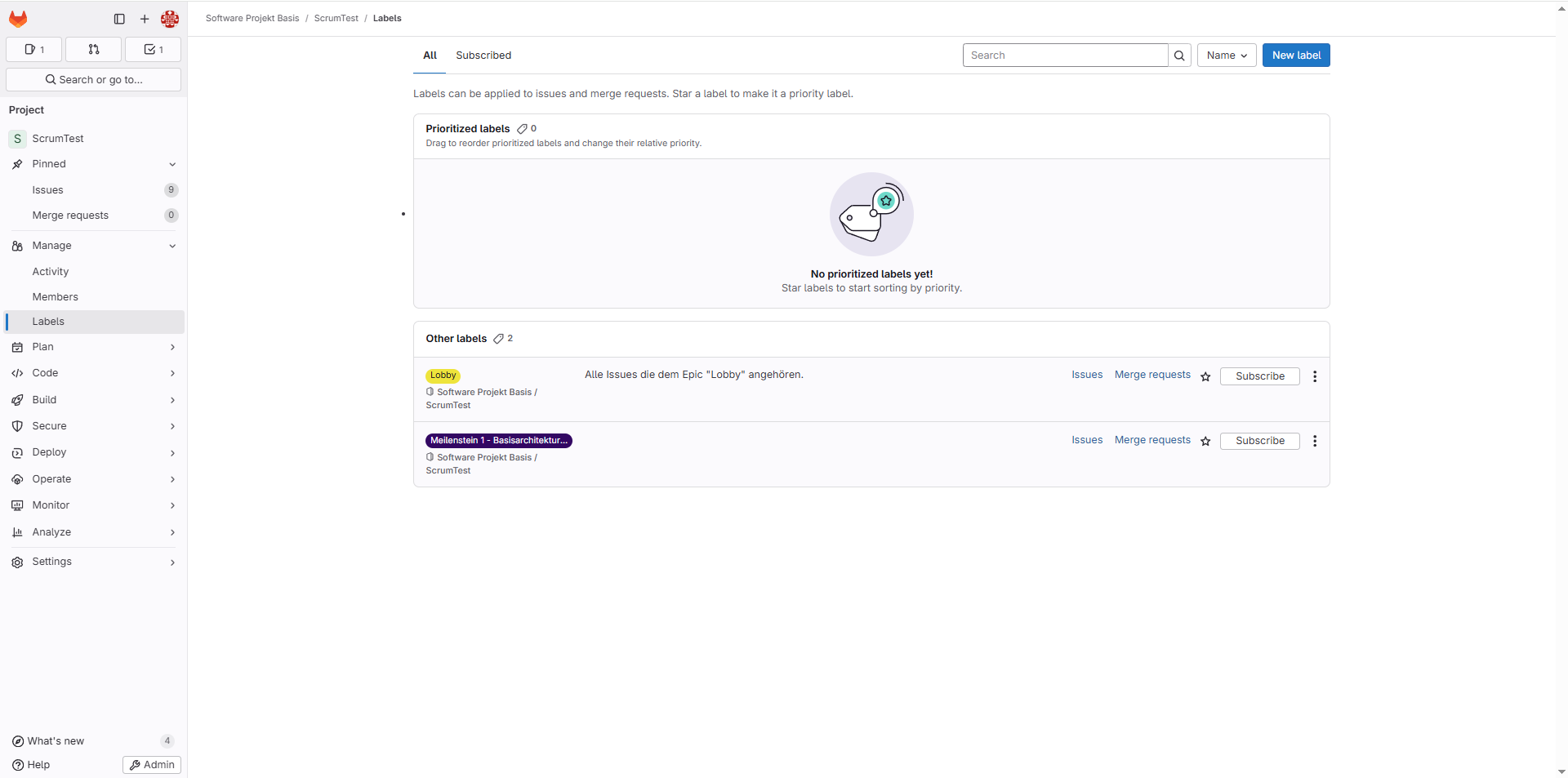Open assigned merge requests icon
Screen dimensions: 1568x778
click(x=93, y=50)
